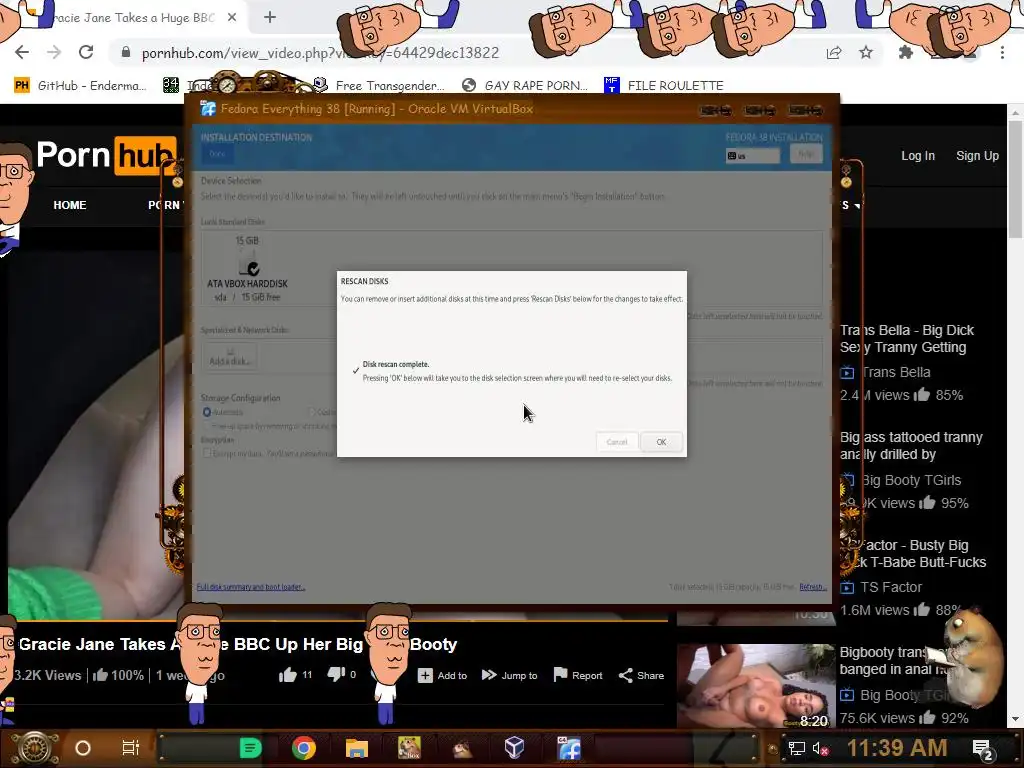This screenshot has height=768, width=1024.
Task: Open 'Full disk summary and boot loader...' link
Action: 251,586
